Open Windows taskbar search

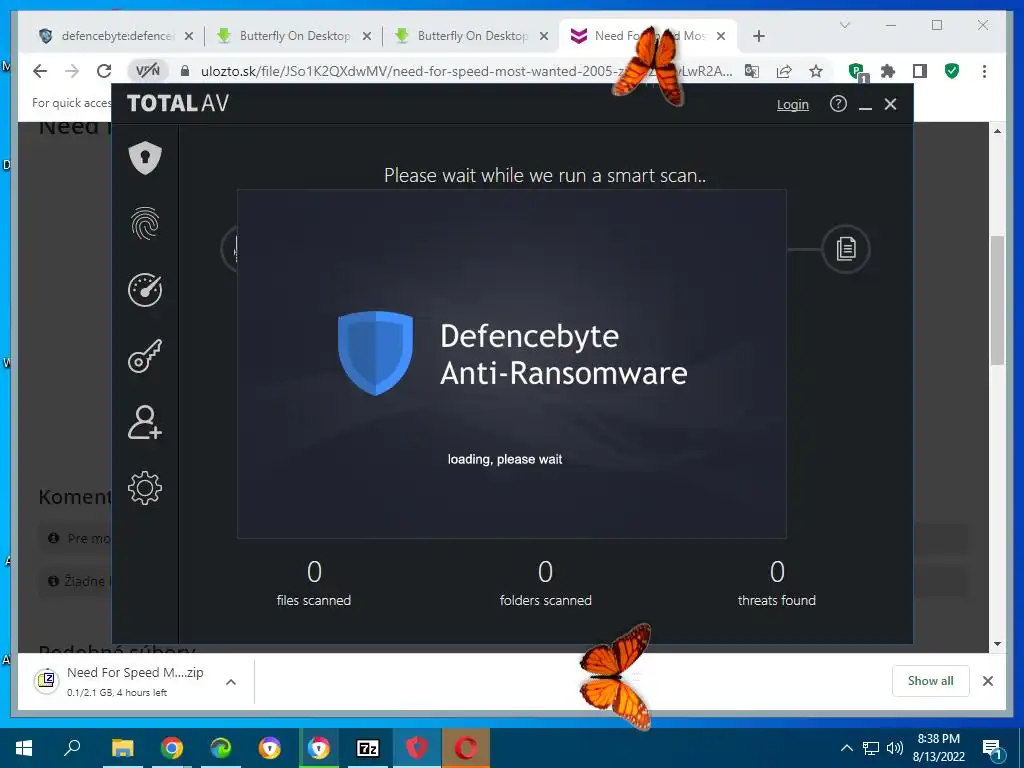coord(72,748)
